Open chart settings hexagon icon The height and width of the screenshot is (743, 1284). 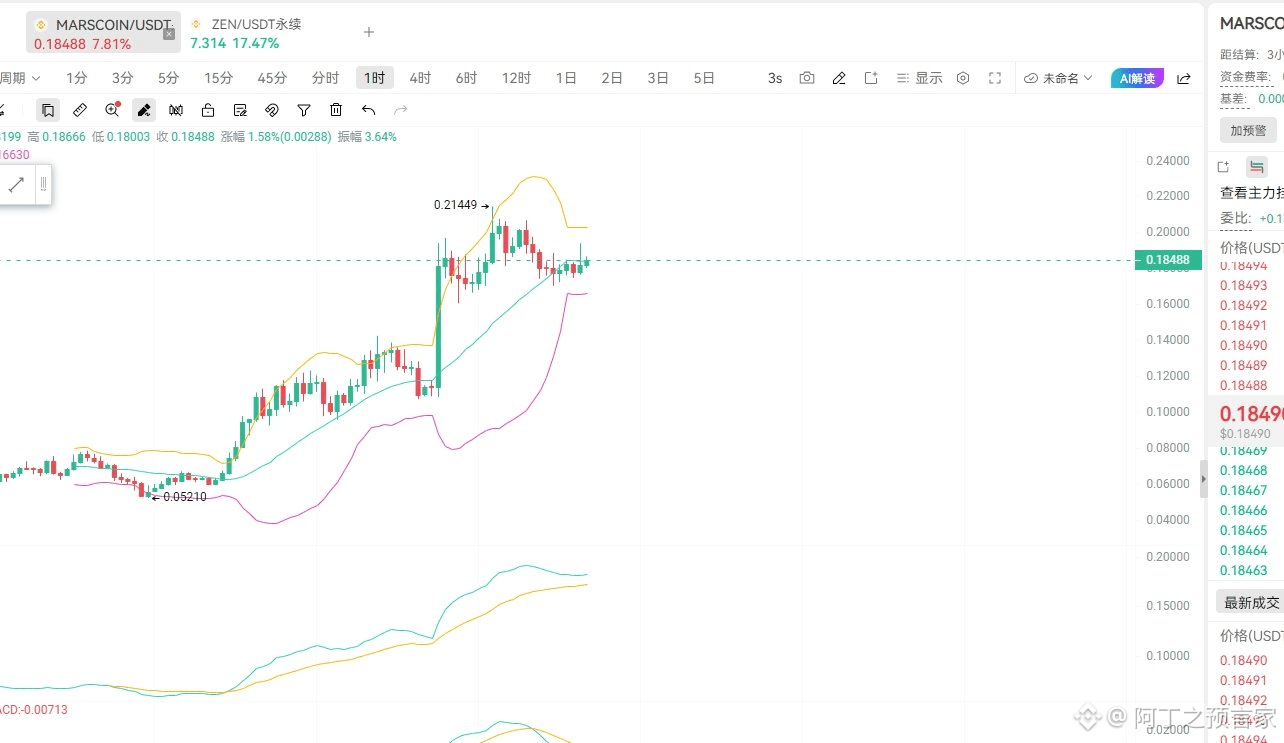pyautogui.click(x=963, y=78)
